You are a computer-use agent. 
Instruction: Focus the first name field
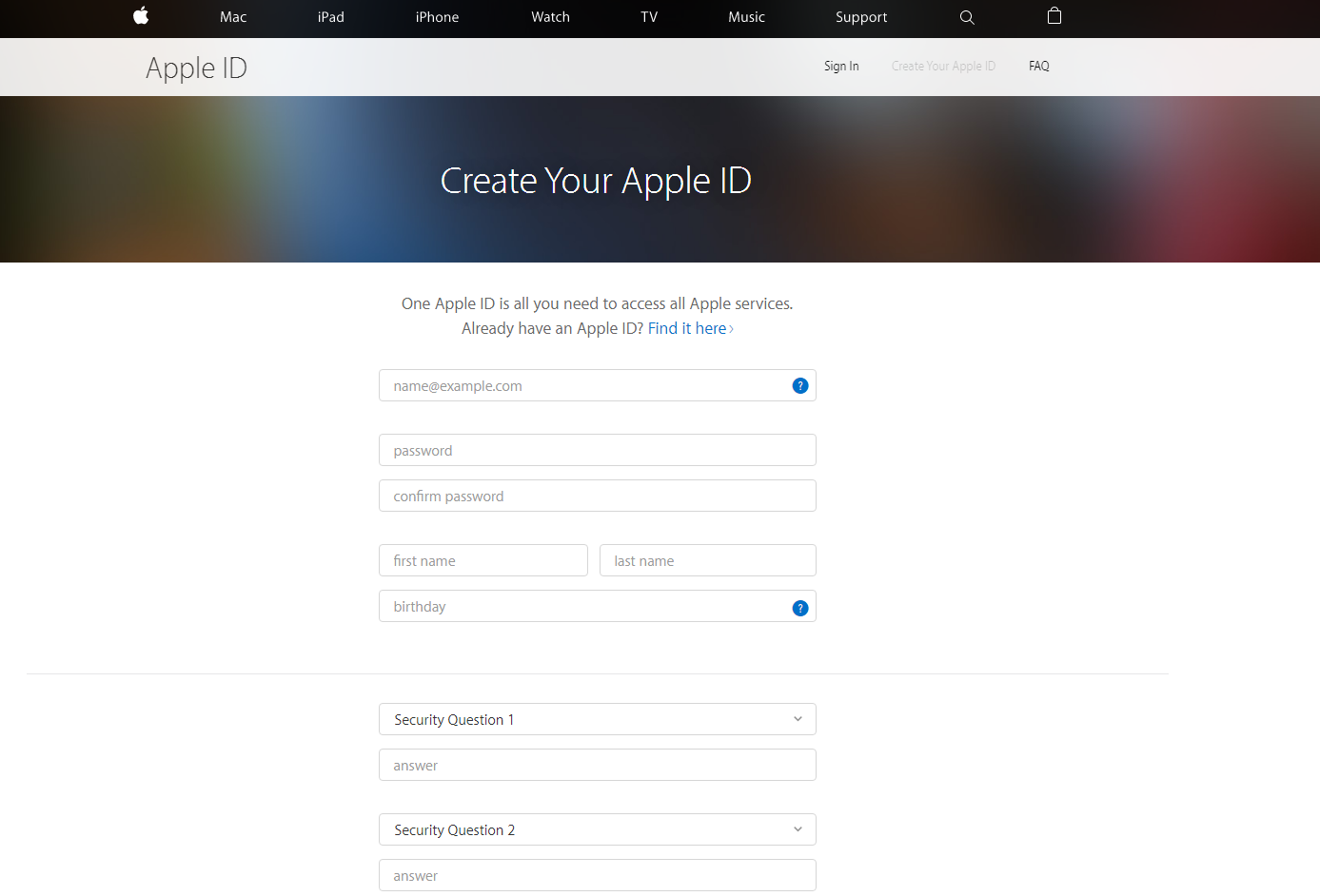point(483,560)
